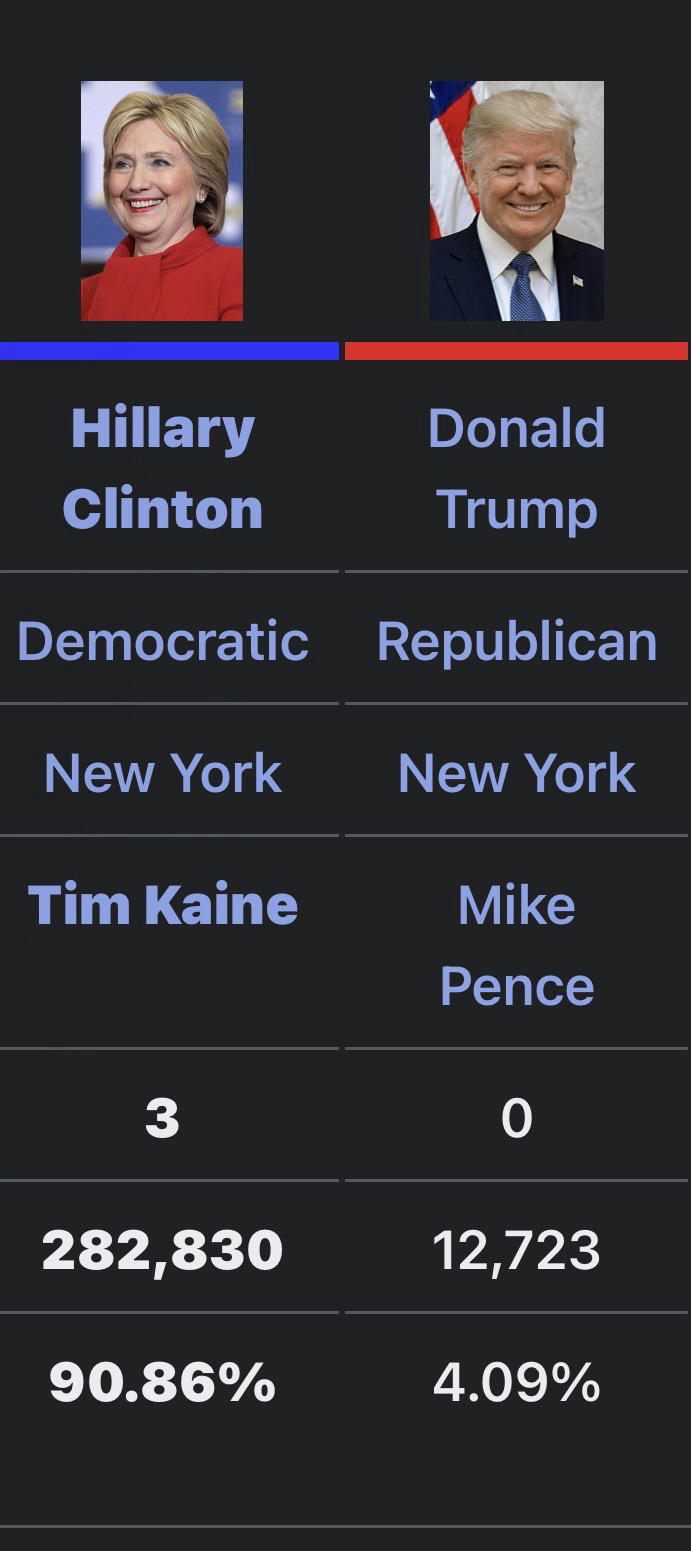Open the Donald Trump portrait photo

pyautogui.click(x=517, y=200)
